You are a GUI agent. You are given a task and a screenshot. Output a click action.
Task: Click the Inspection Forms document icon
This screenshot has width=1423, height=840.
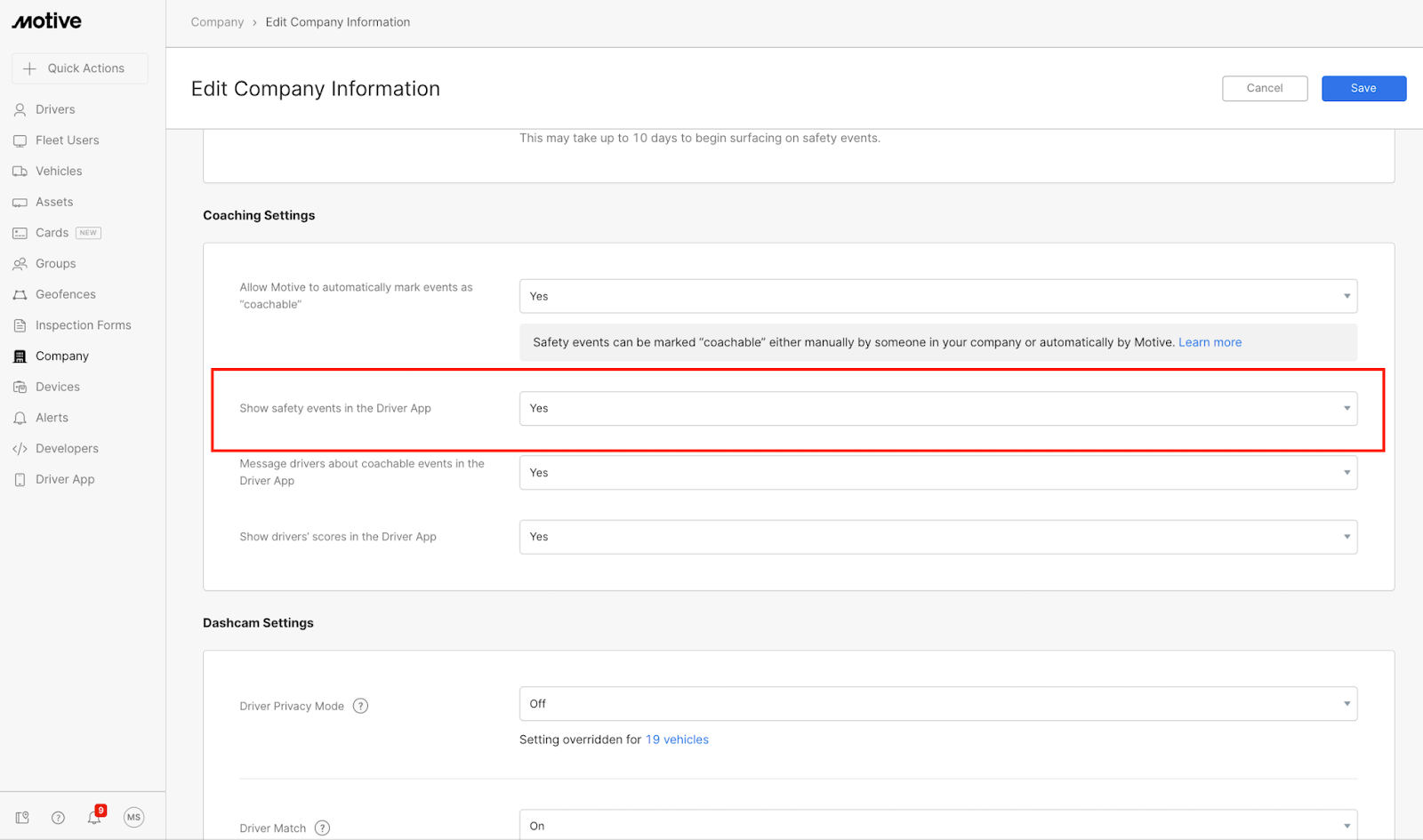click(20, 325)
